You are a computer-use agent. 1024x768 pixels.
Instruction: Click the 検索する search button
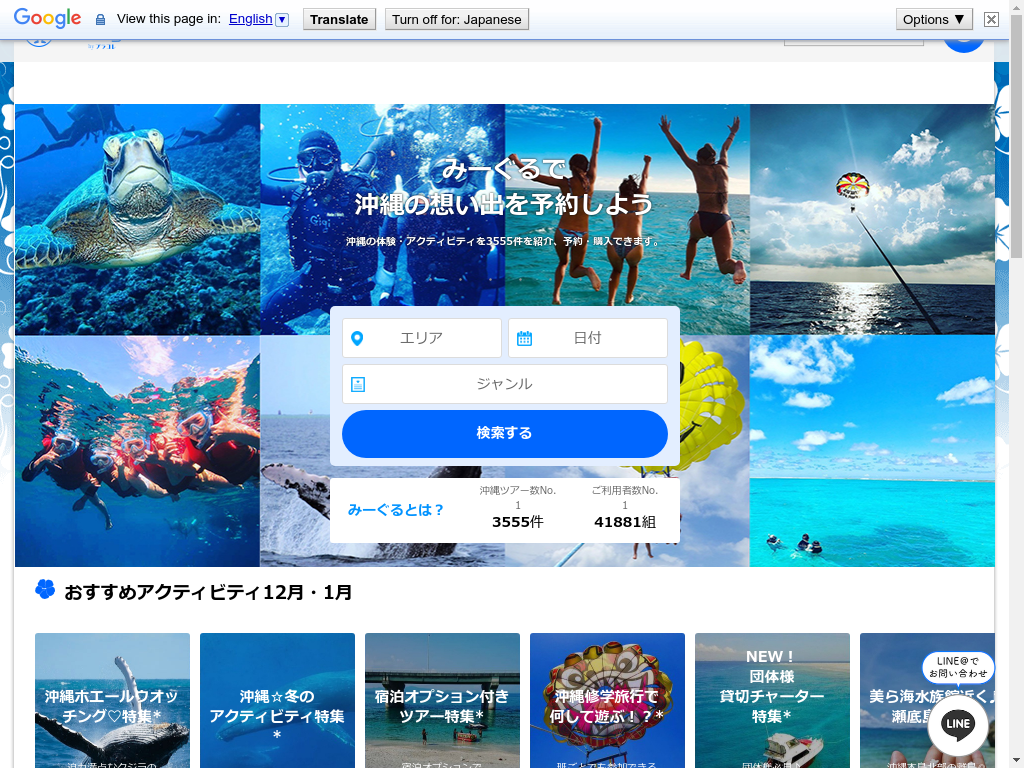[x=505, y=434]
